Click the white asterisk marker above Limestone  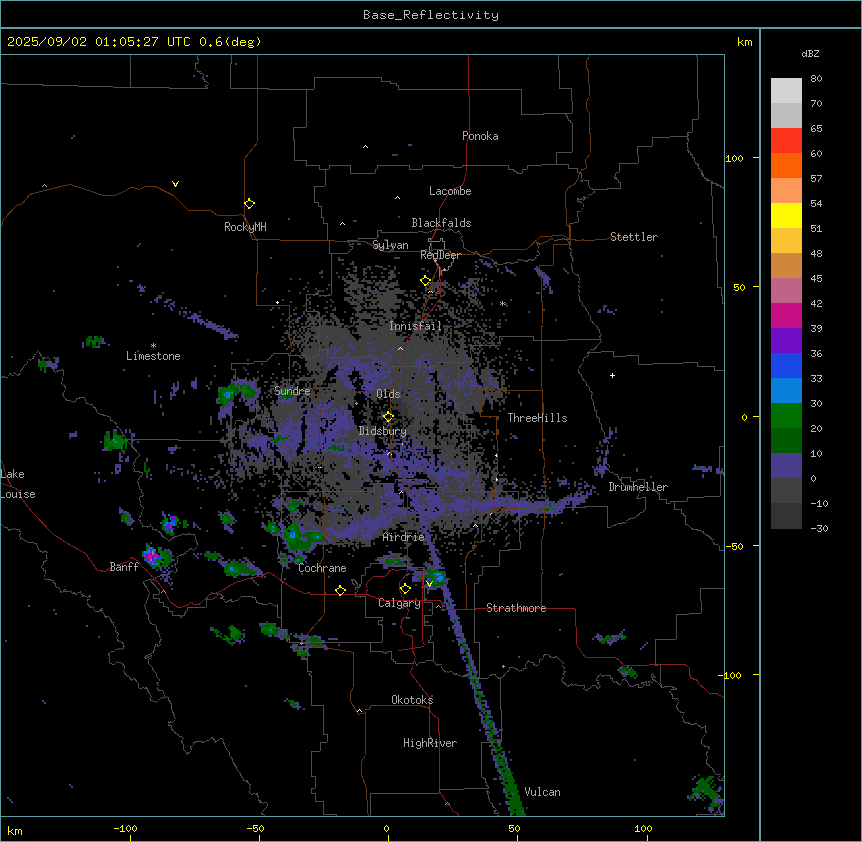(x=153, y=346)
